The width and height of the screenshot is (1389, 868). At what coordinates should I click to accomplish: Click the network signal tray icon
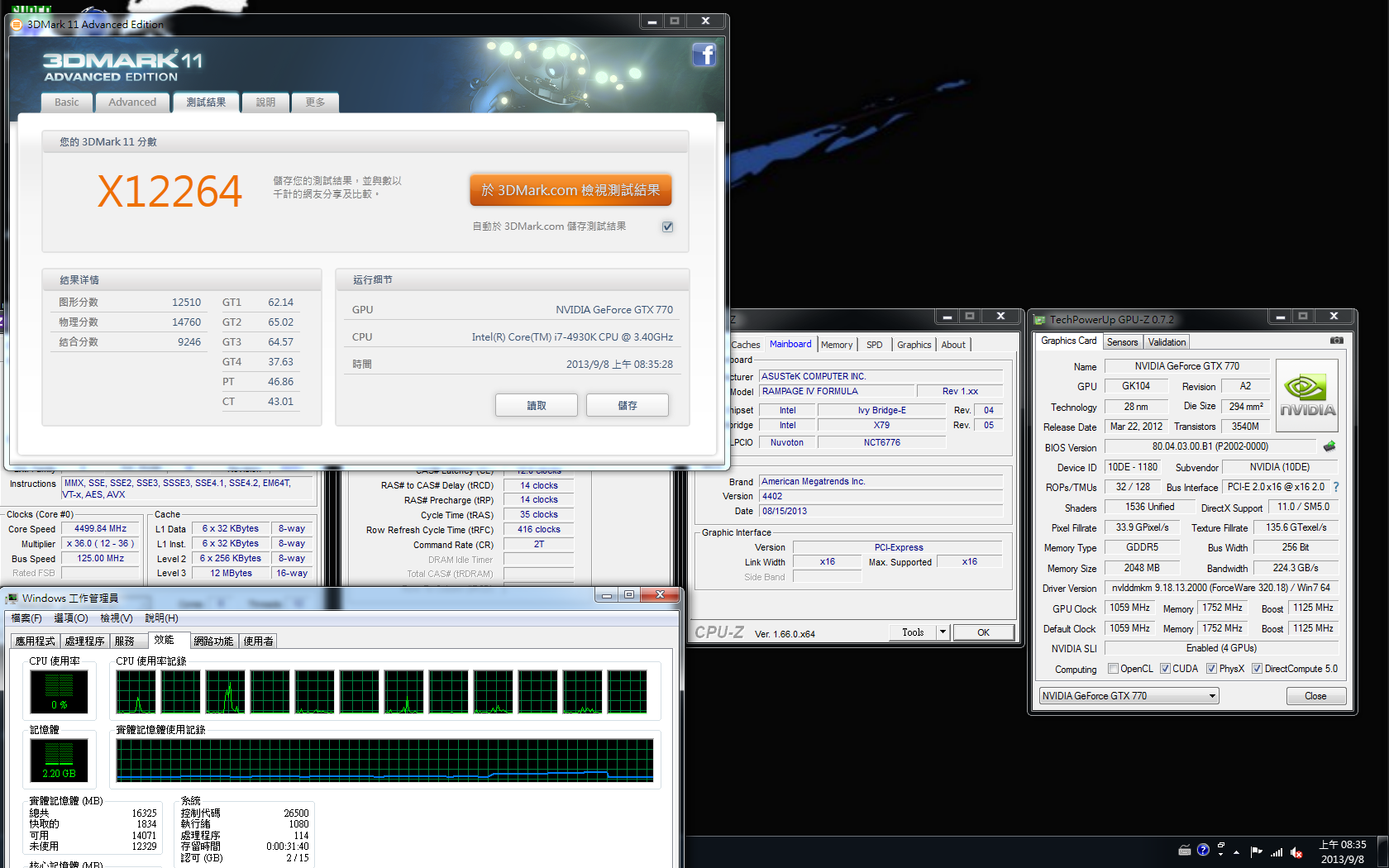tap(1277, 851)
